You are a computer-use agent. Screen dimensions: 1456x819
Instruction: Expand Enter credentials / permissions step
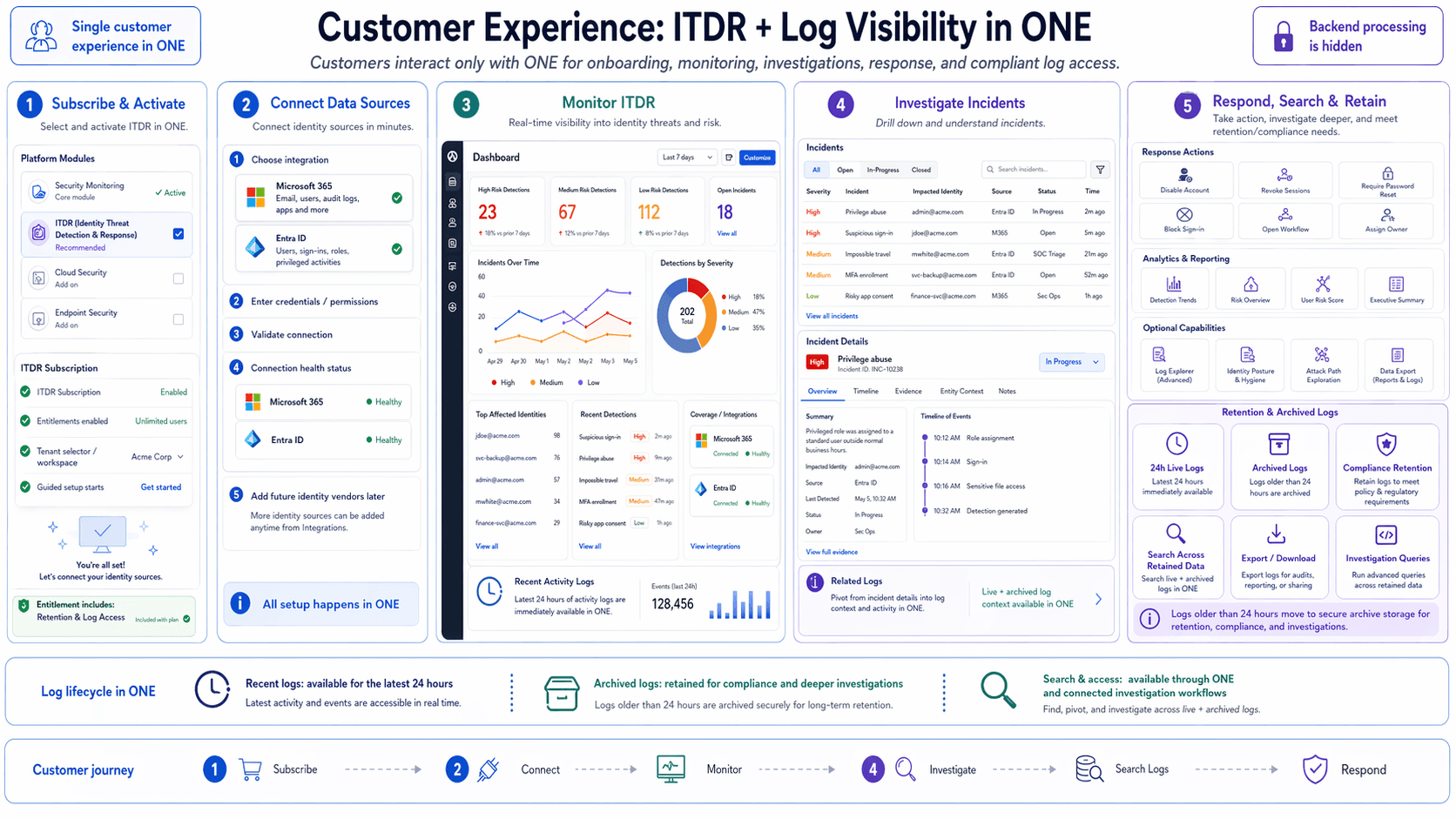point(321,301)
